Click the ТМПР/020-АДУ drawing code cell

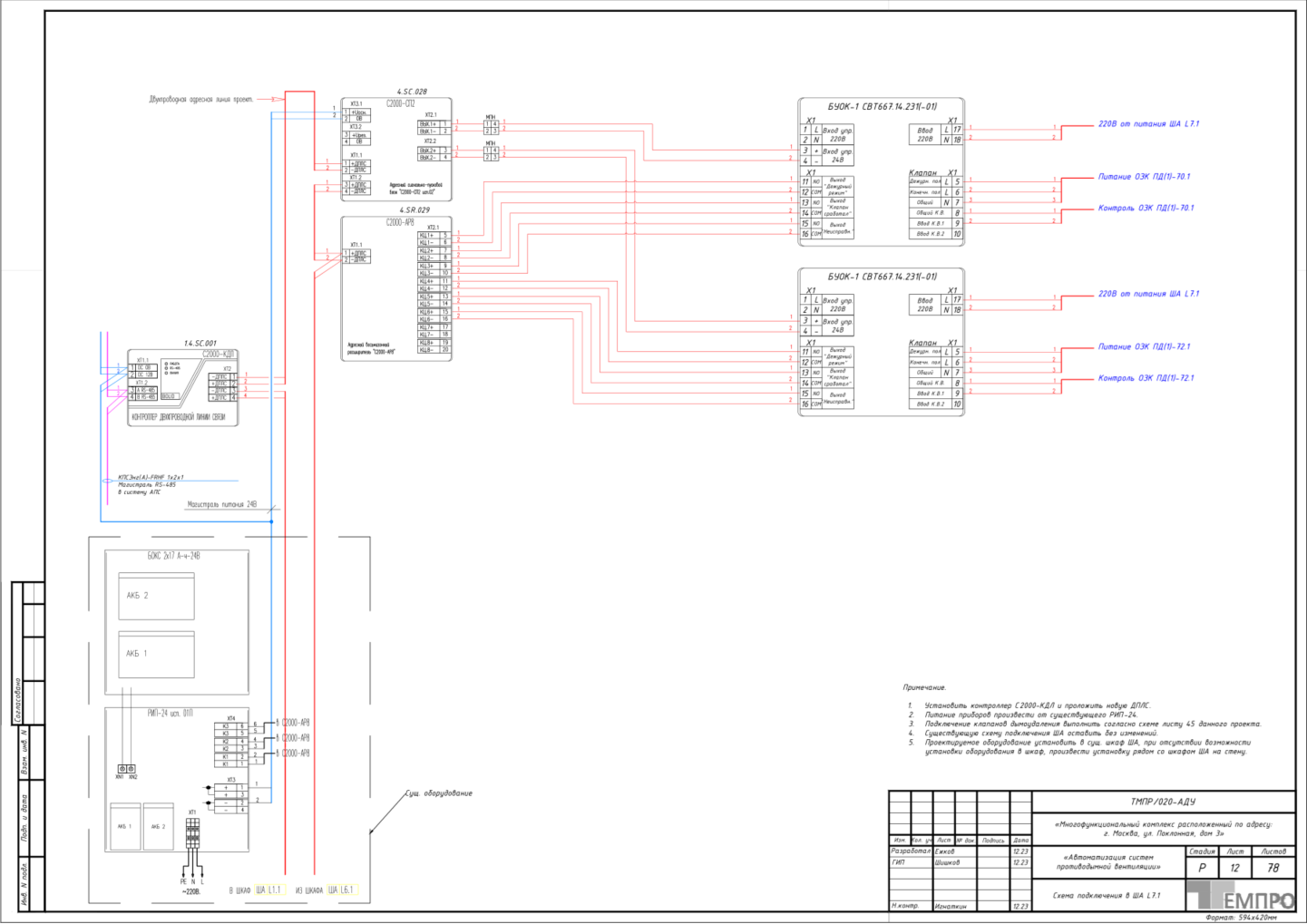(x=1164, y=802)
